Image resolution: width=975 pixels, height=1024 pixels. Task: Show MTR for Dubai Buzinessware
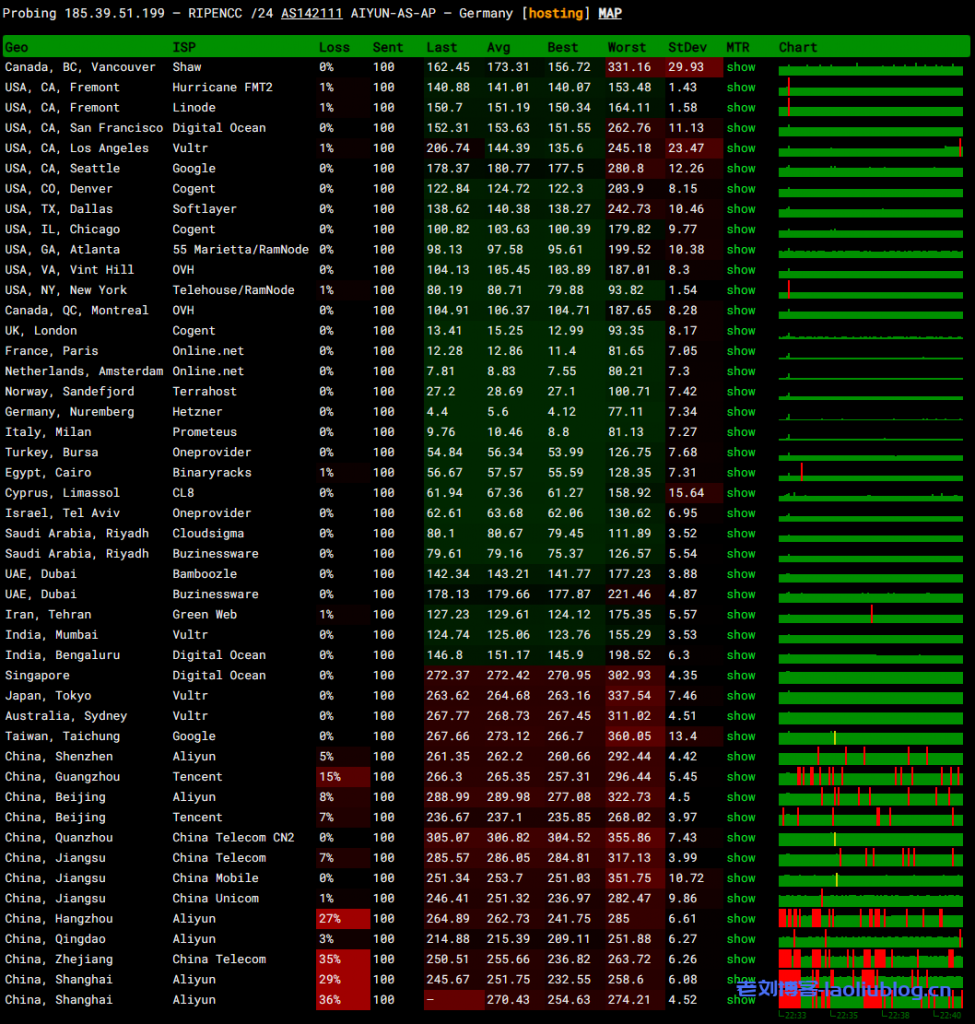point(741,594)
